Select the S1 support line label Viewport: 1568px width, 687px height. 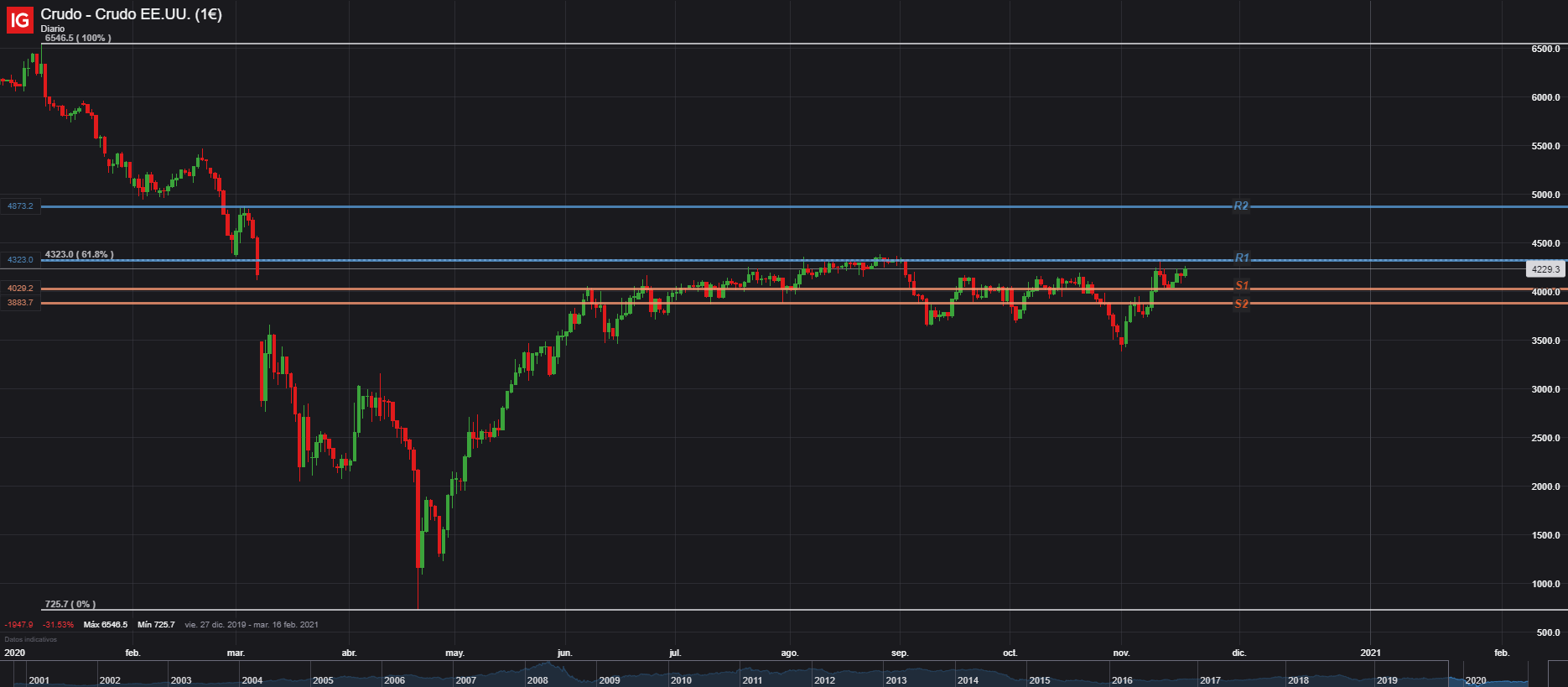[x=1242, y=285]
